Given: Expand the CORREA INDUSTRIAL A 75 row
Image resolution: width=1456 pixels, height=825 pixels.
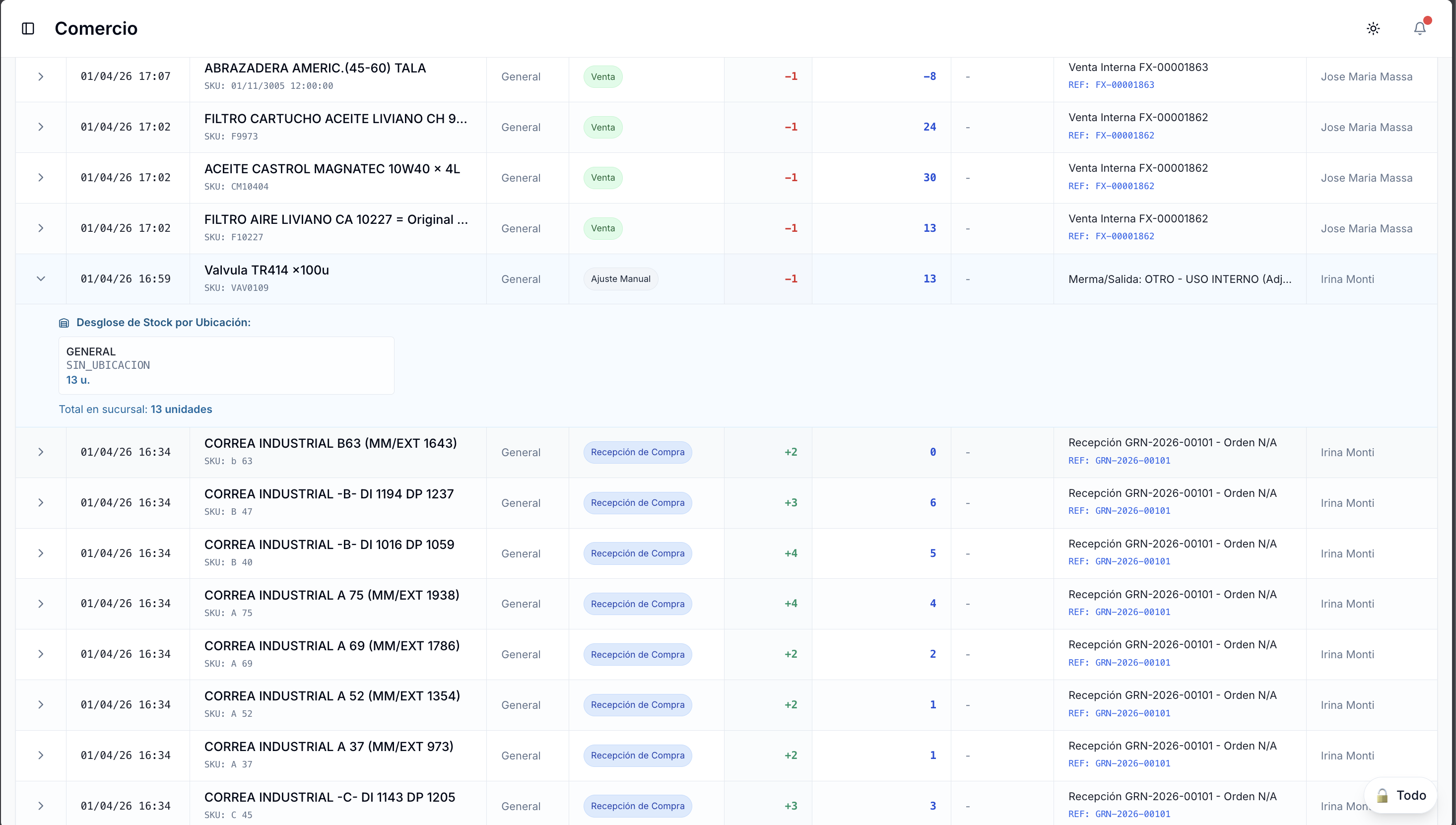Looking at the screenshot, I should [41, 604].
